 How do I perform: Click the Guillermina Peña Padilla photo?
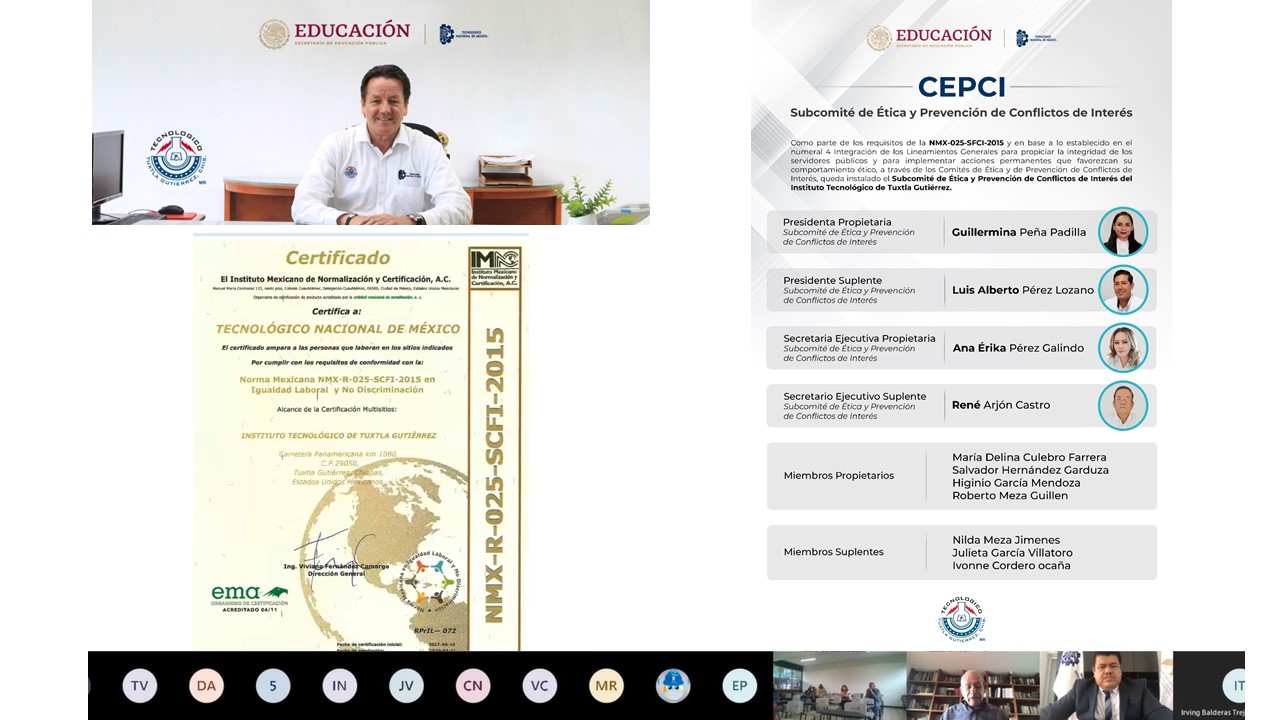pyautogui.click(x=1123, y=232)
